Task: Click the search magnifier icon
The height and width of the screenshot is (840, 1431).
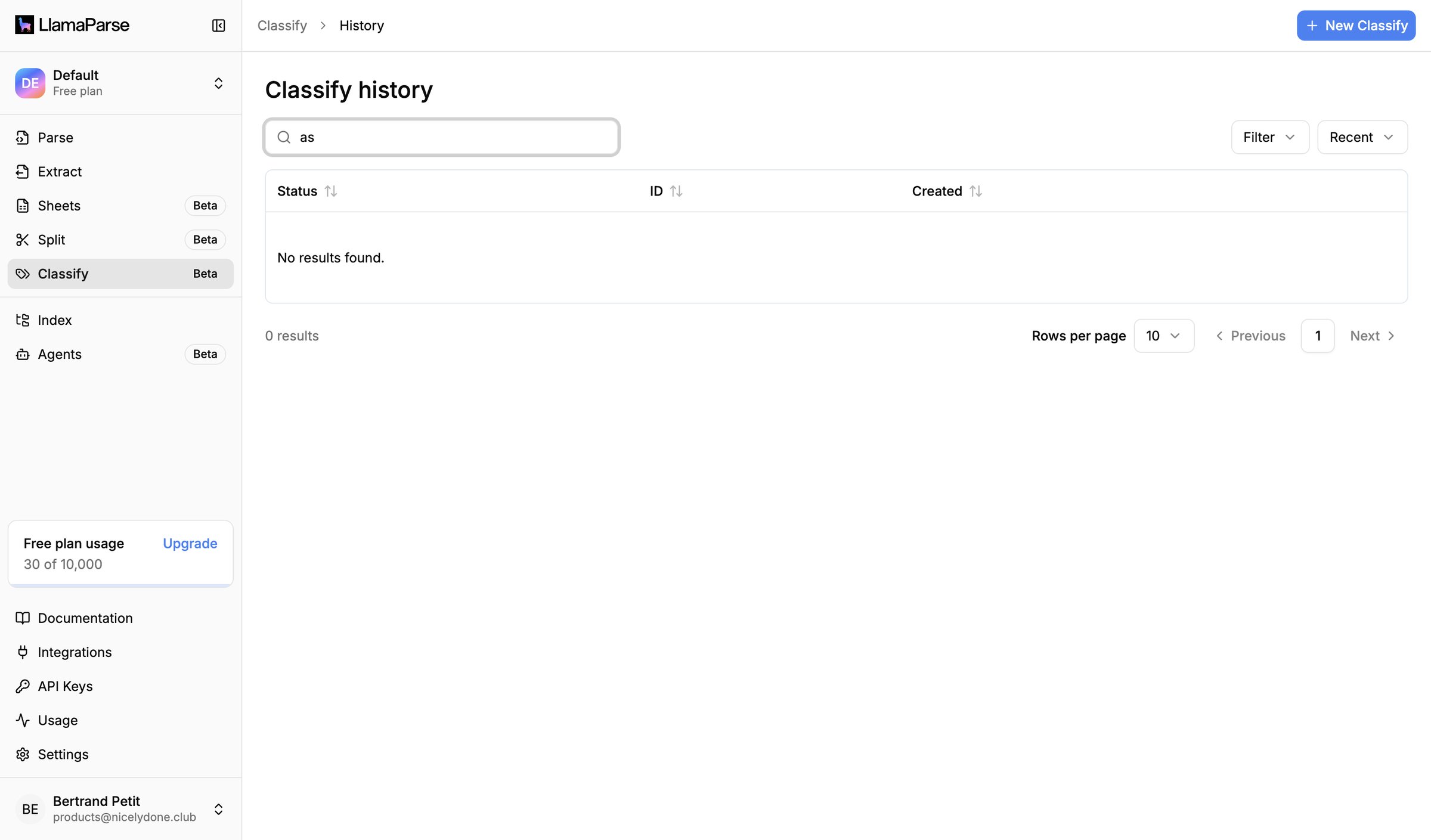Action: [x=284, y=137]
